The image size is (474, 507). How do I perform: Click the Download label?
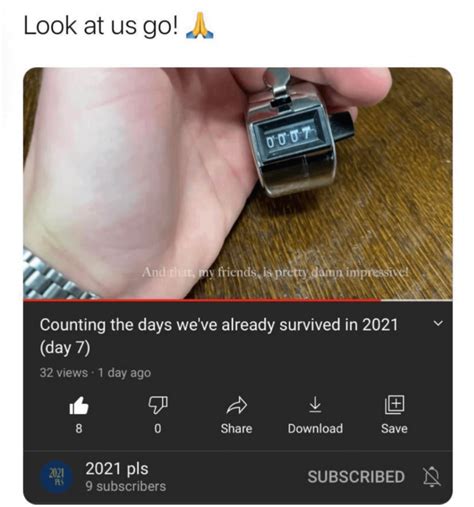[315, 428]
